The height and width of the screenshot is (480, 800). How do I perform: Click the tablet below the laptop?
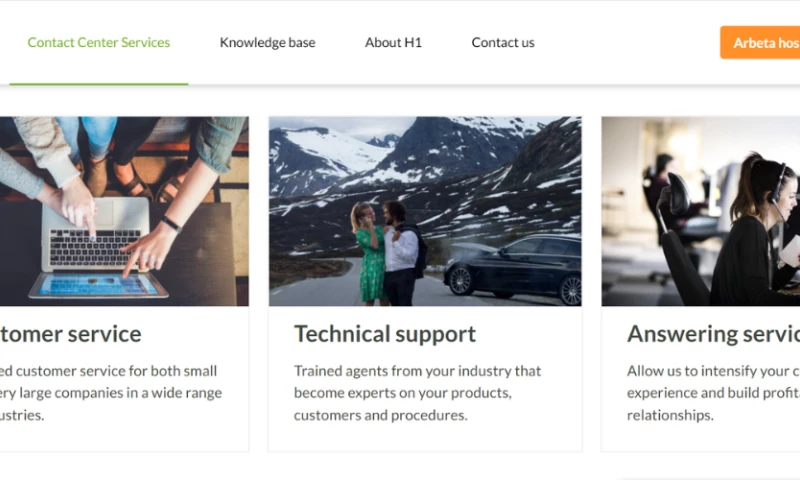point(98,285)
